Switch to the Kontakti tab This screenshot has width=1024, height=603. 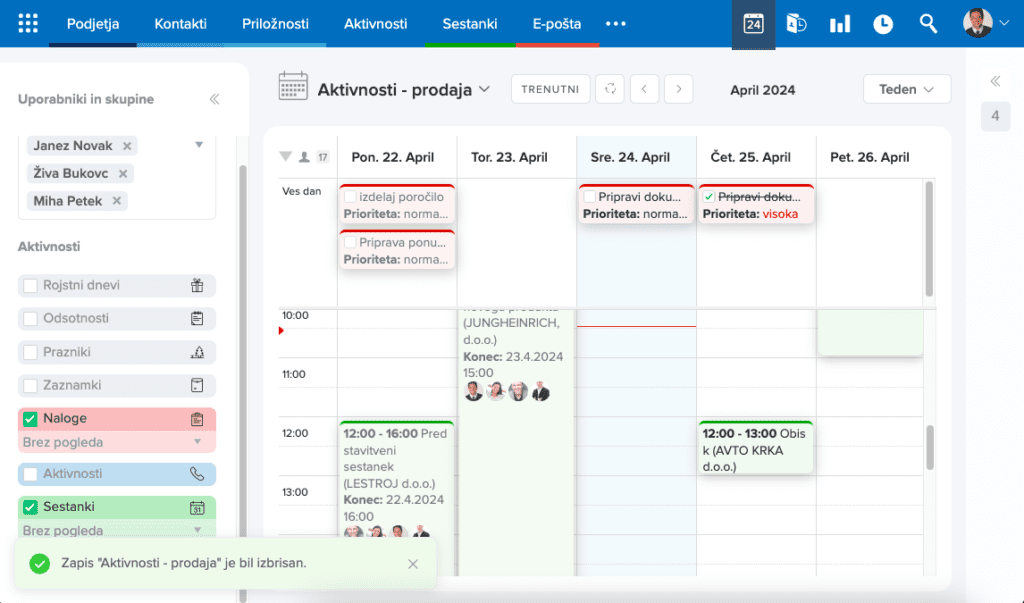[x=180, y=23]
